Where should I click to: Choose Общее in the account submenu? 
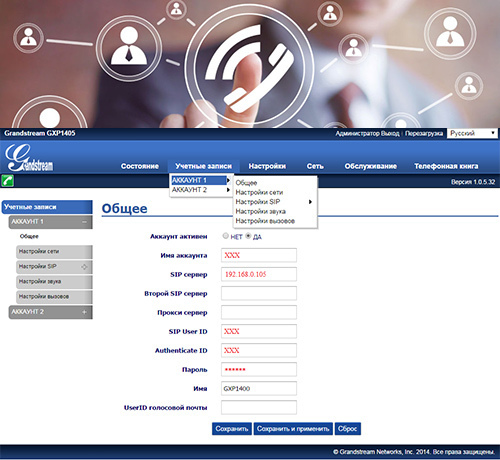[246, 183]
